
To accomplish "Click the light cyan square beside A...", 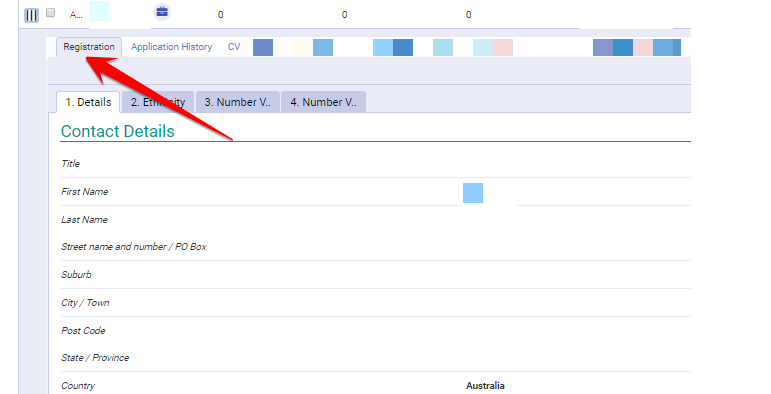I will [99, 11].
